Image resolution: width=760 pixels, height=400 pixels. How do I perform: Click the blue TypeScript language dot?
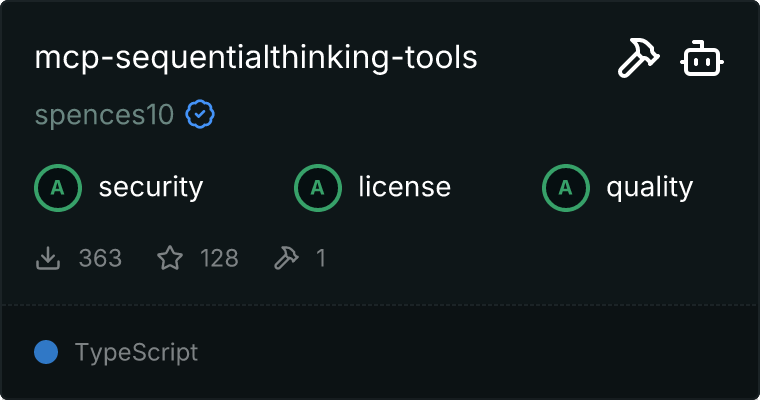(x=46, y=352)
